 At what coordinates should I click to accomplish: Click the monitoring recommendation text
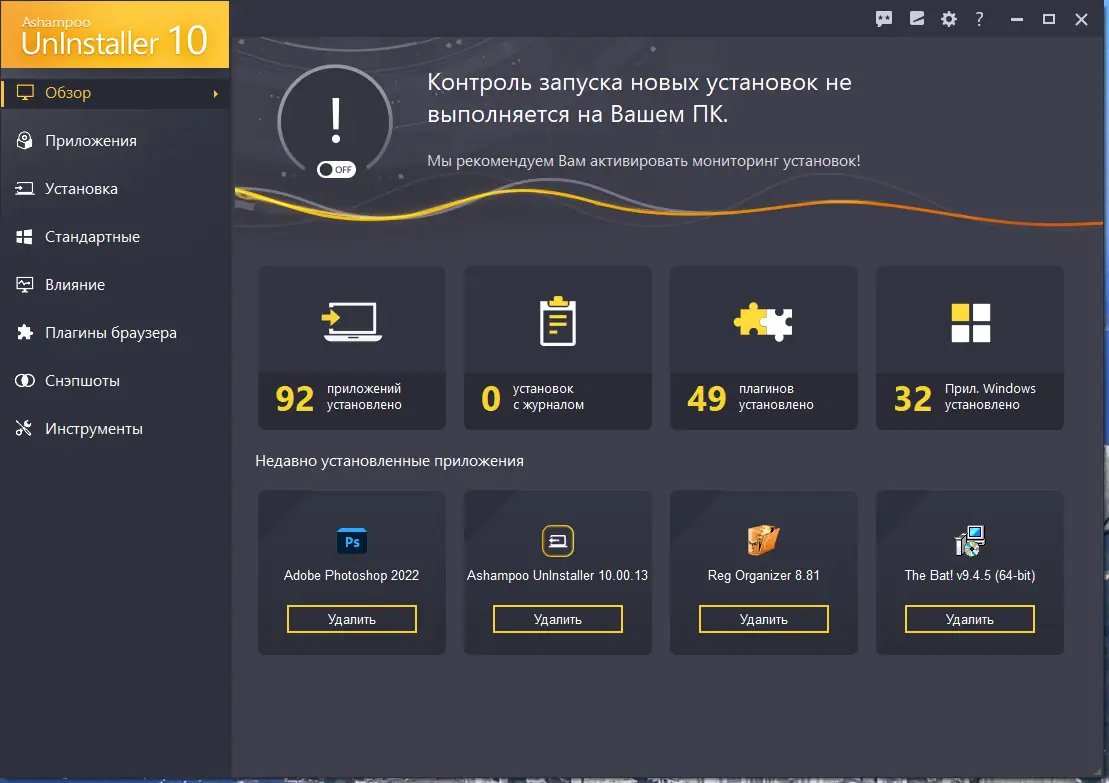point(644,161)
